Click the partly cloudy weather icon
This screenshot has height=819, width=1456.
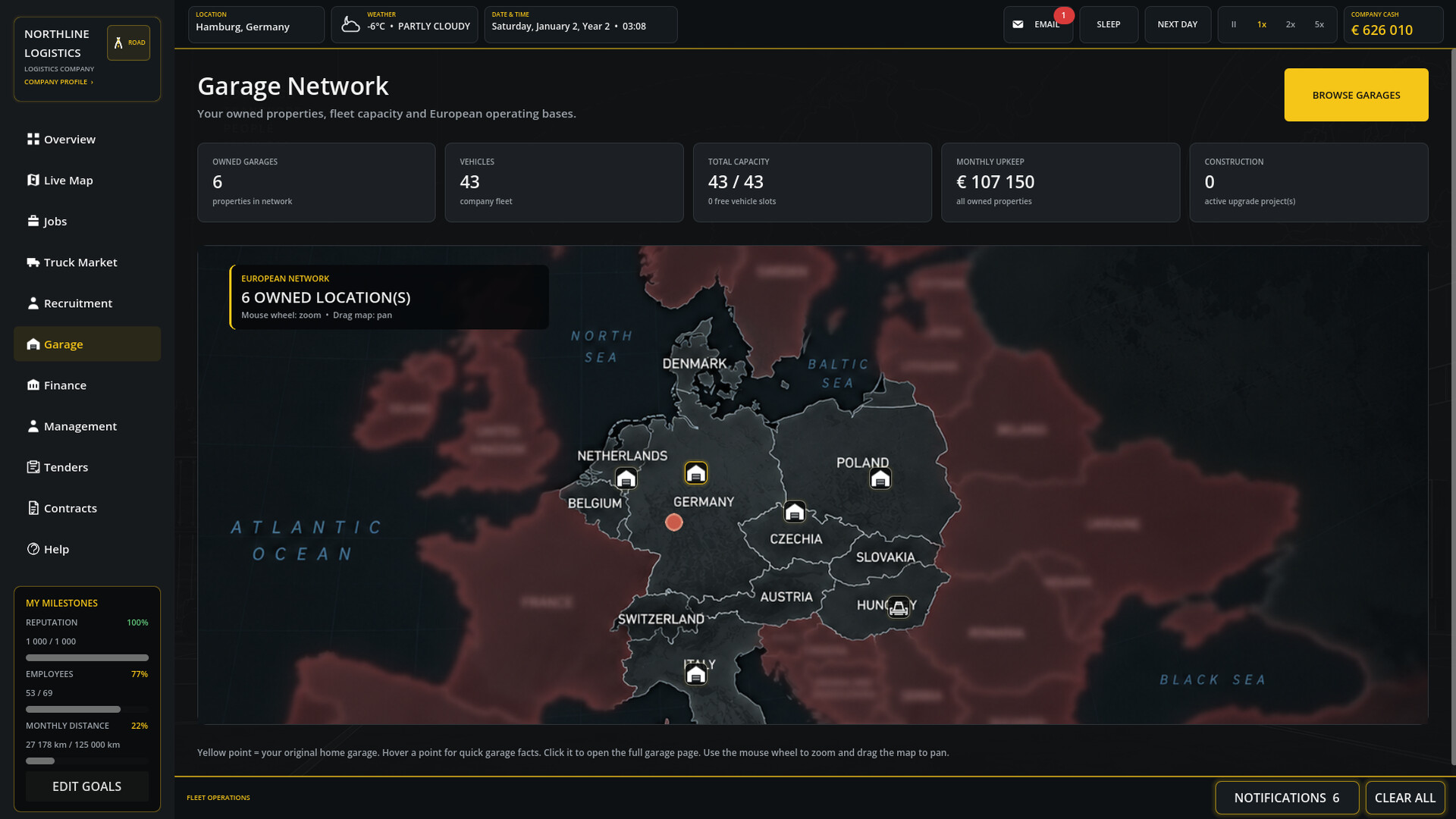click(350, 25)
